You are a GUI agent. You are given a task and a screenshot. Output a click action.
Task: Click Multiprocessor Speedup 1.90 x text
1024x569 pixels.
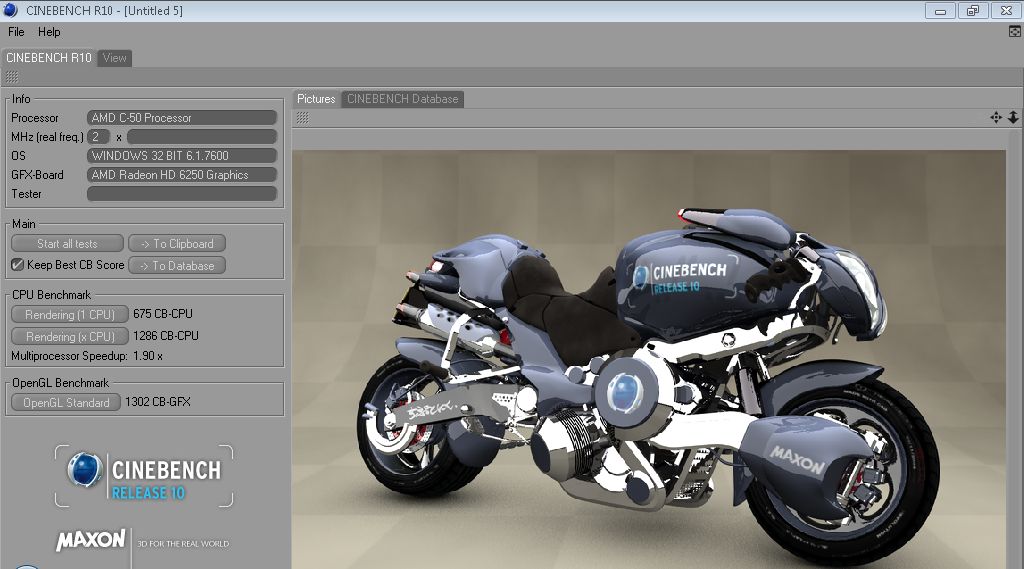[87, 356]
